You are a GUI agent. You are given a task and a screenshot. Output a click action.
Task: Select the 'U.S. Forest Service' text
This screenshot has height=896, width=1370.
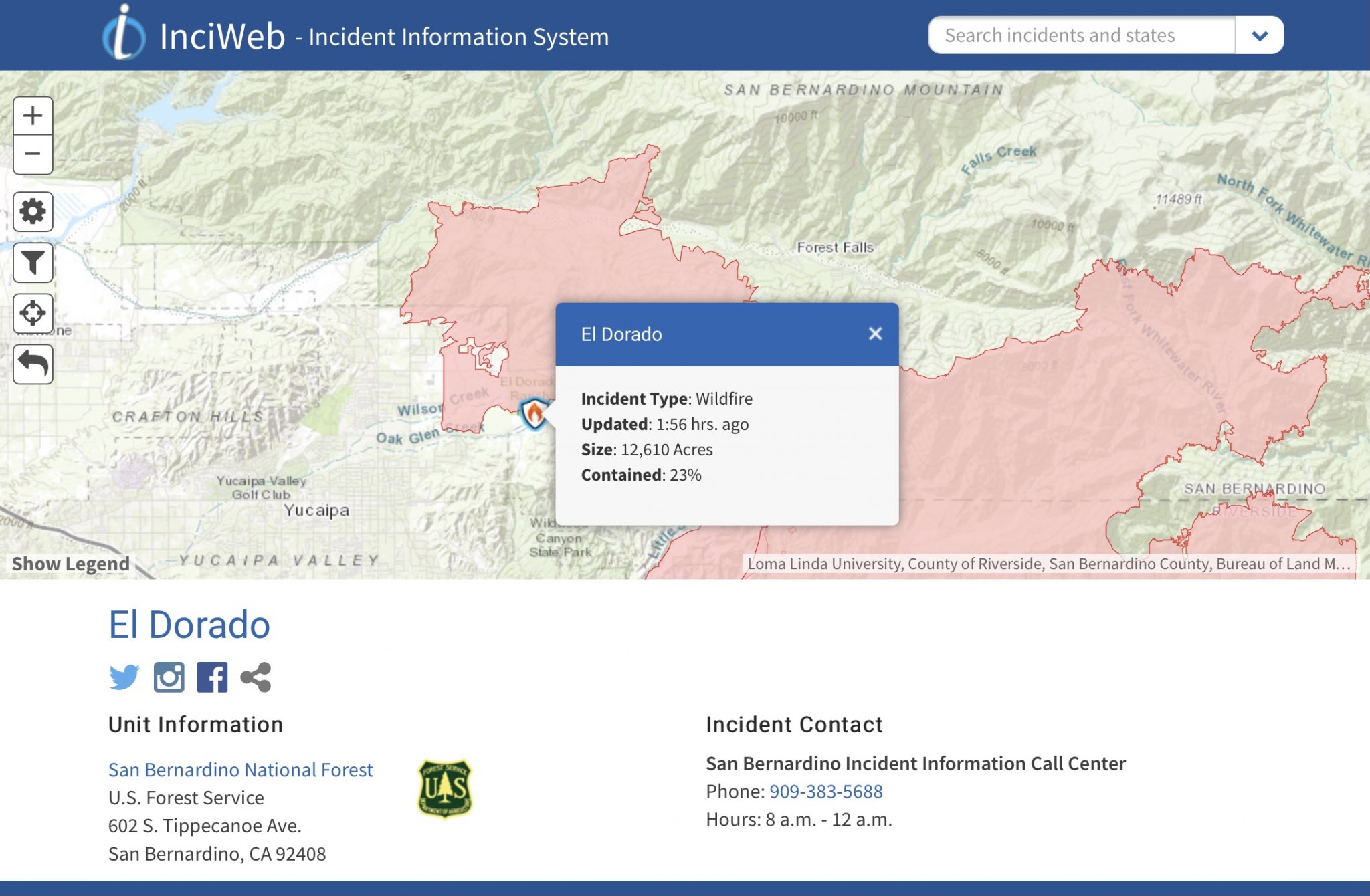(x=186, y=798)
